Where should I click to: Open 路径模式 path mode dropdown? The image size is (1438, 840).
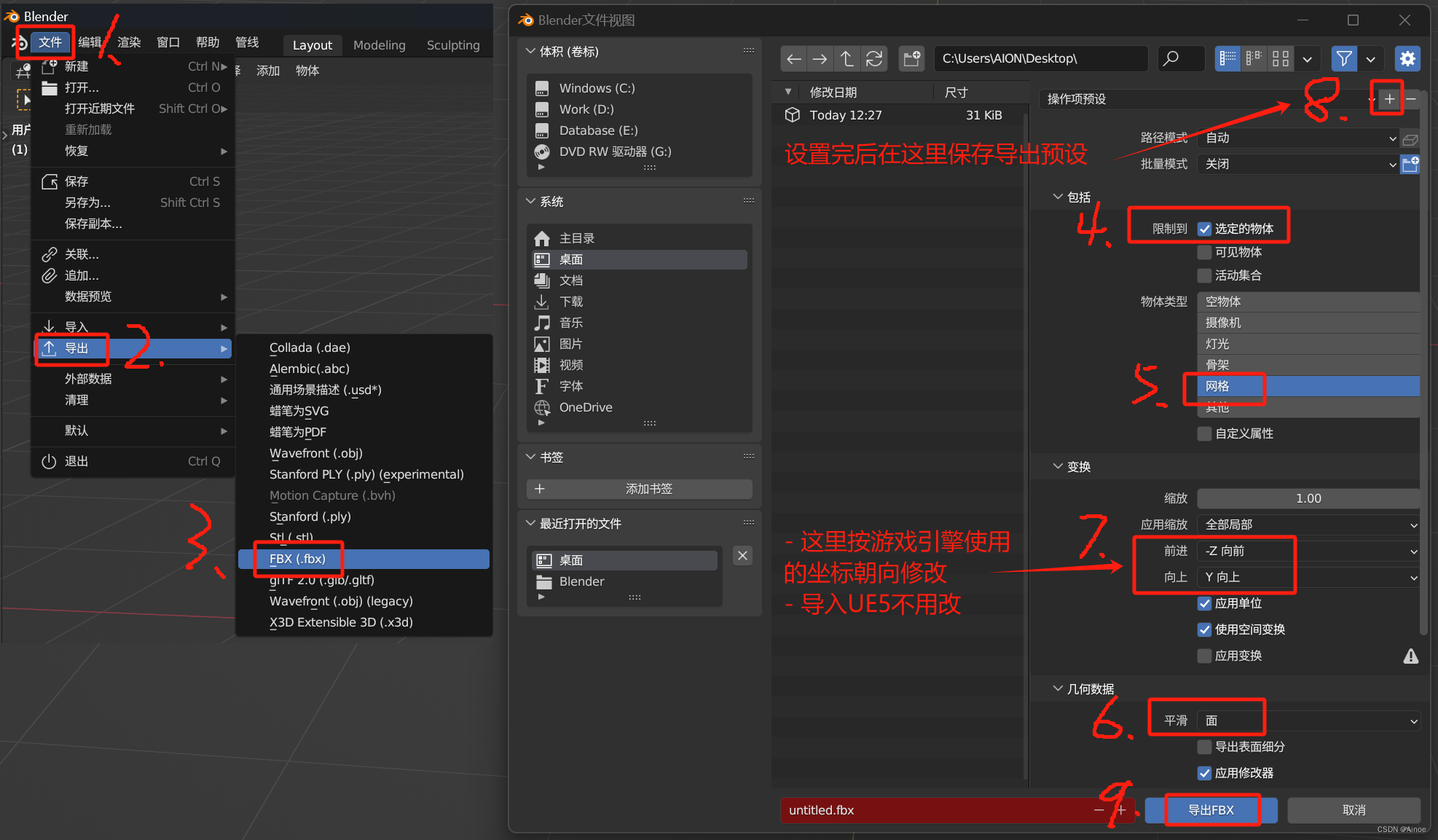1298,138
